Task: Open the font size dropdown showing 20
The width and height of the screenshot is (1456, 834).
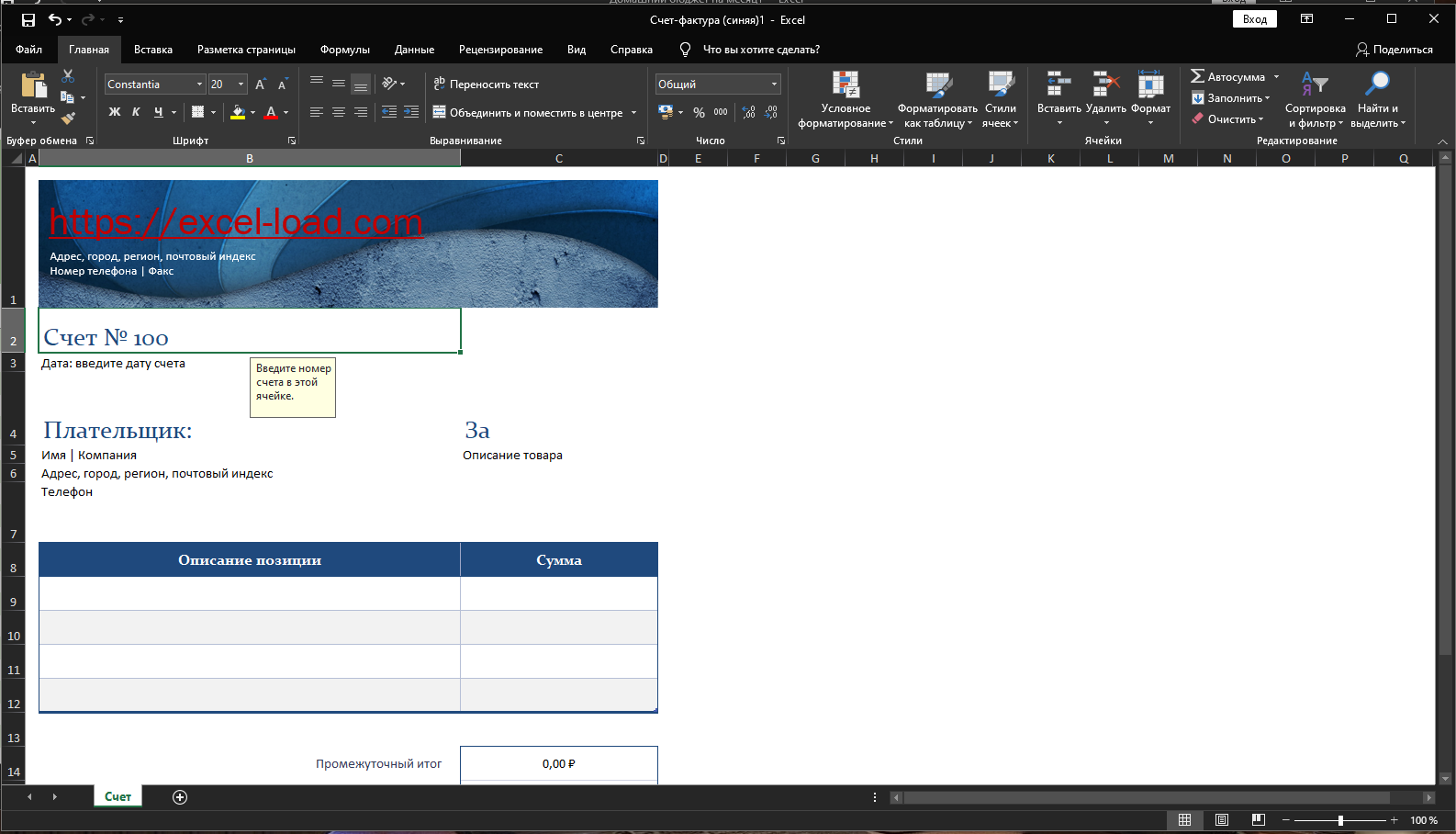Action: pos(241,85)
